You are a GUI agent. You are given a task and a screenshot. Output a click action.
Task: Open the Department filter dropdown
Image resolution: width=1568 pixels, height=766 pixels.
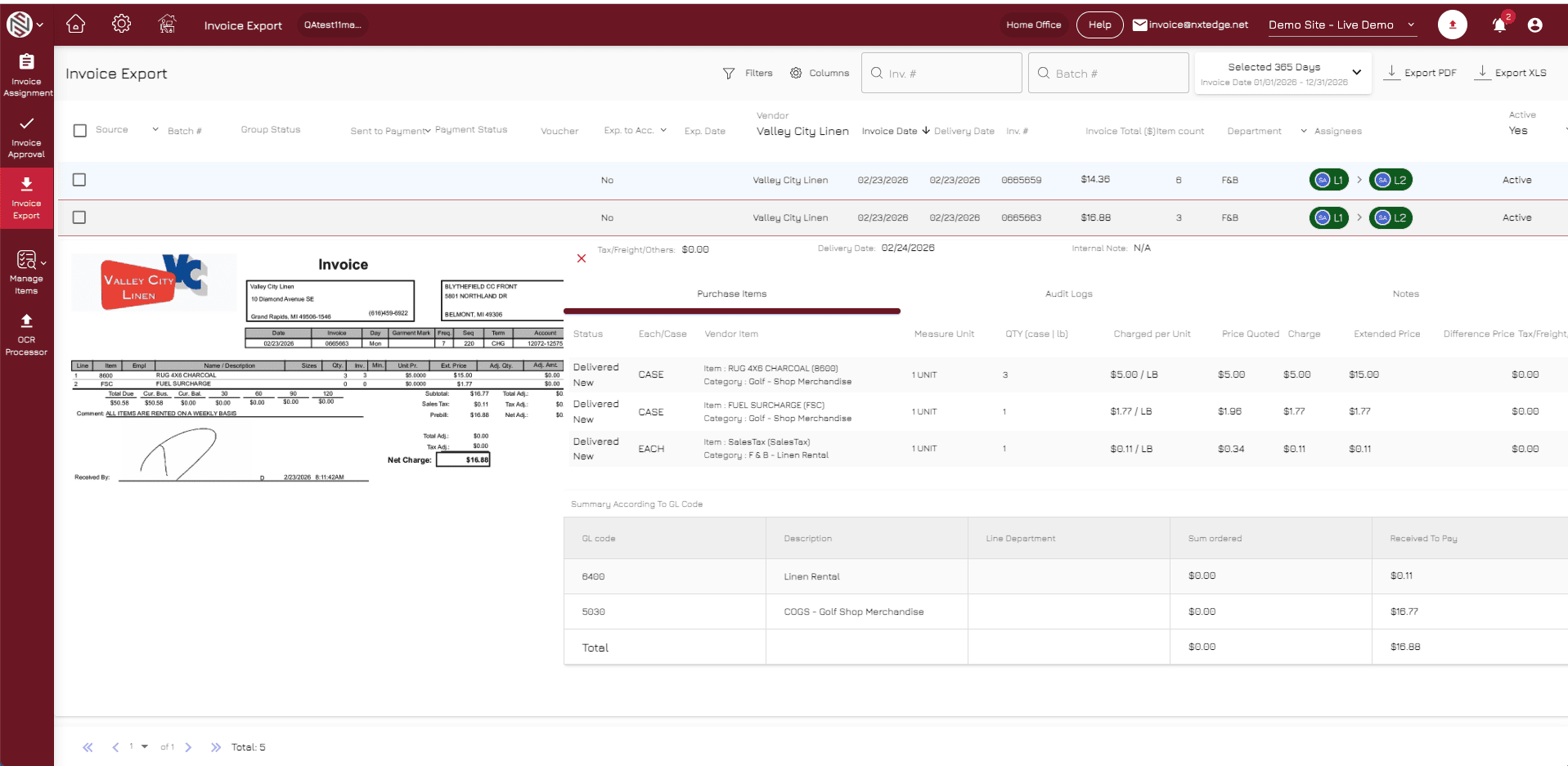click(1304, 131)
